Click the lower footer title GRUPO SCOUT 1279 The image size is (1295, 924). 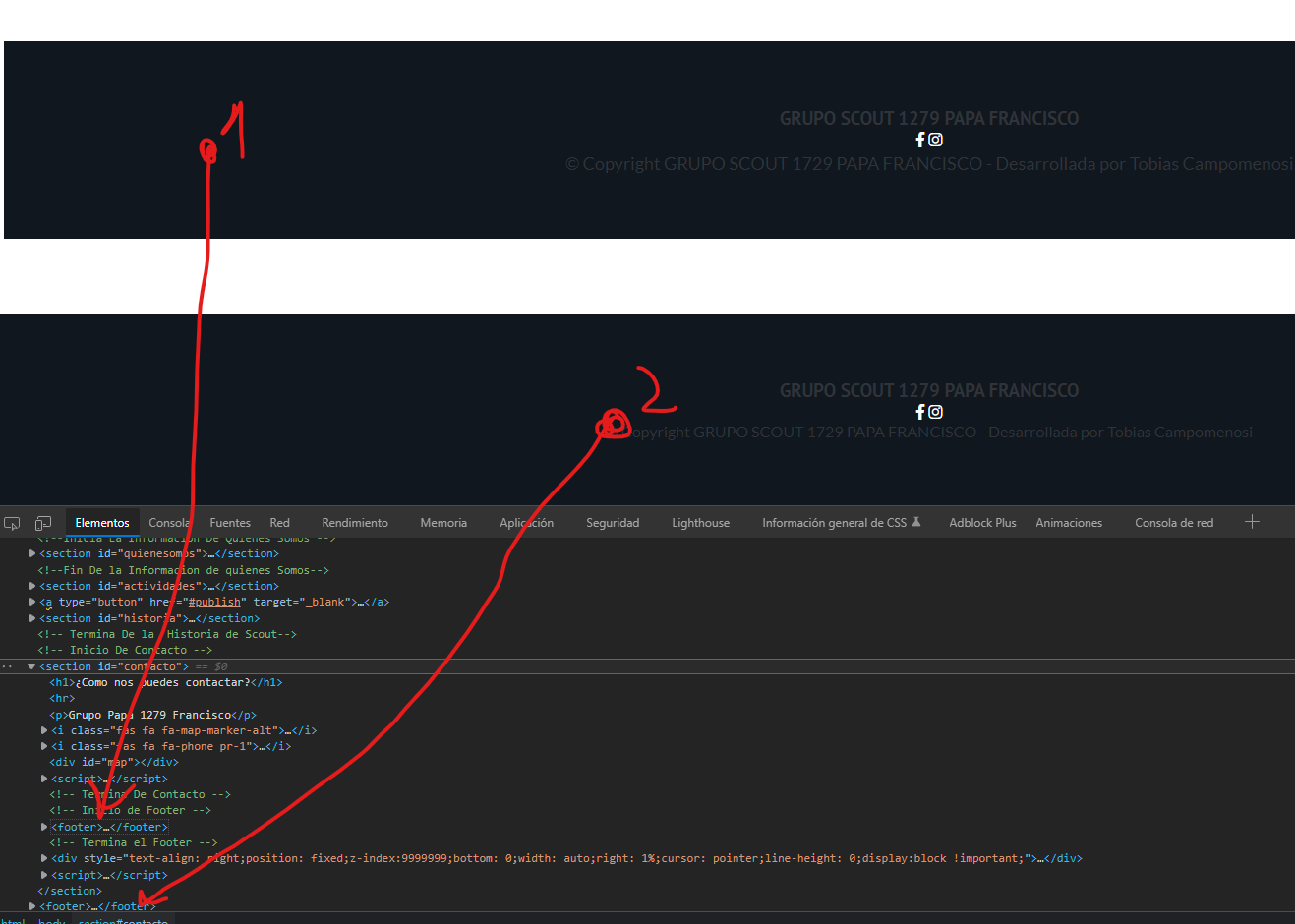[x=929, y=390]
